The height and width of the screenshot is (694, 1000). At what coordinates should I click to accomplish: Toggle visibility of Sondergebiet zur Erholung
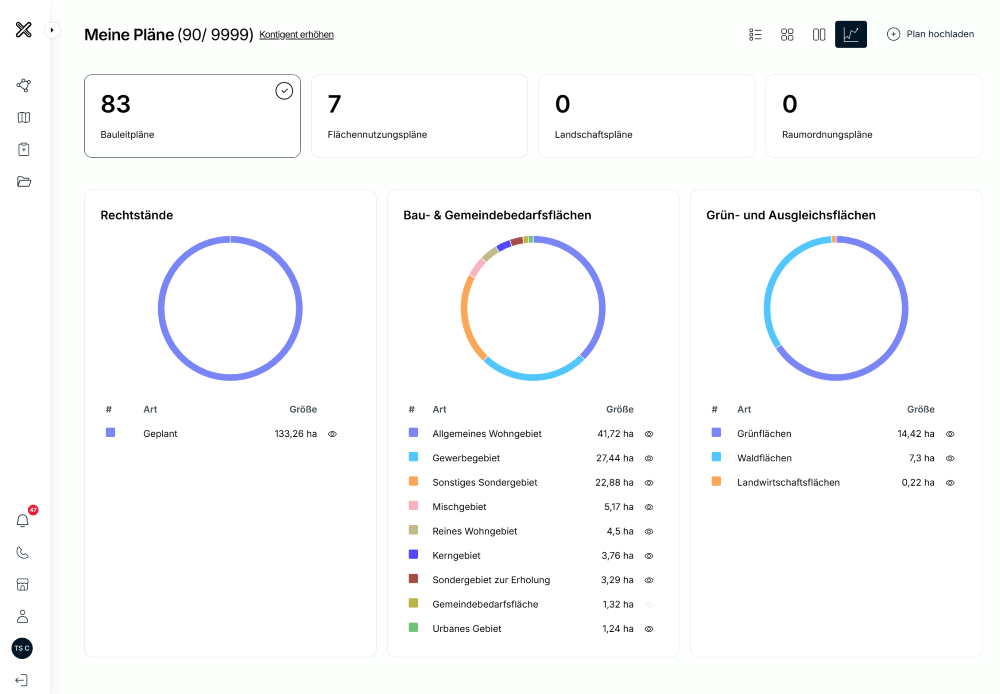click(649, 580)
